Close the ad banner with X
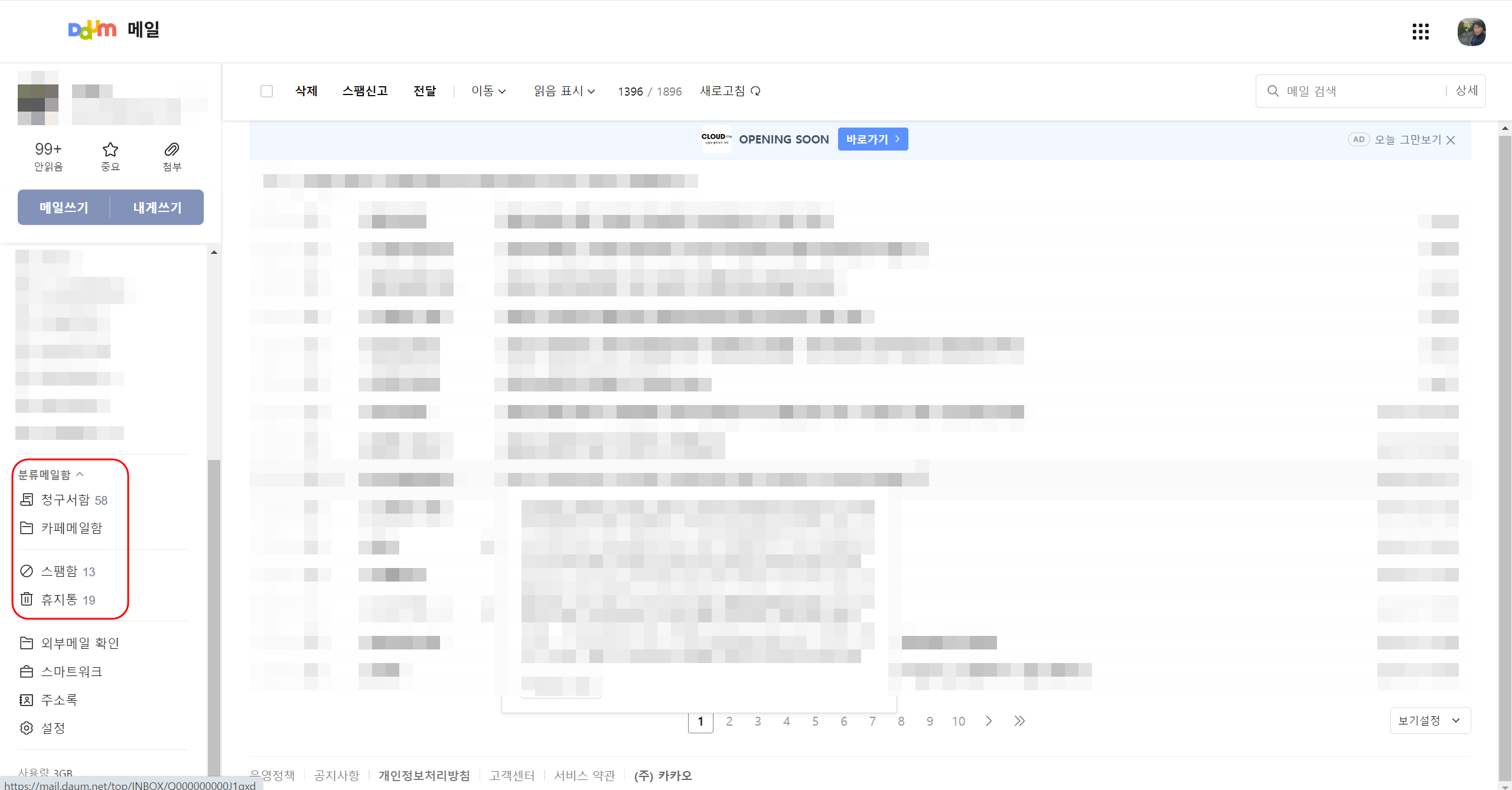Viewport: 1512px width, 790px height. (1451, 140)
